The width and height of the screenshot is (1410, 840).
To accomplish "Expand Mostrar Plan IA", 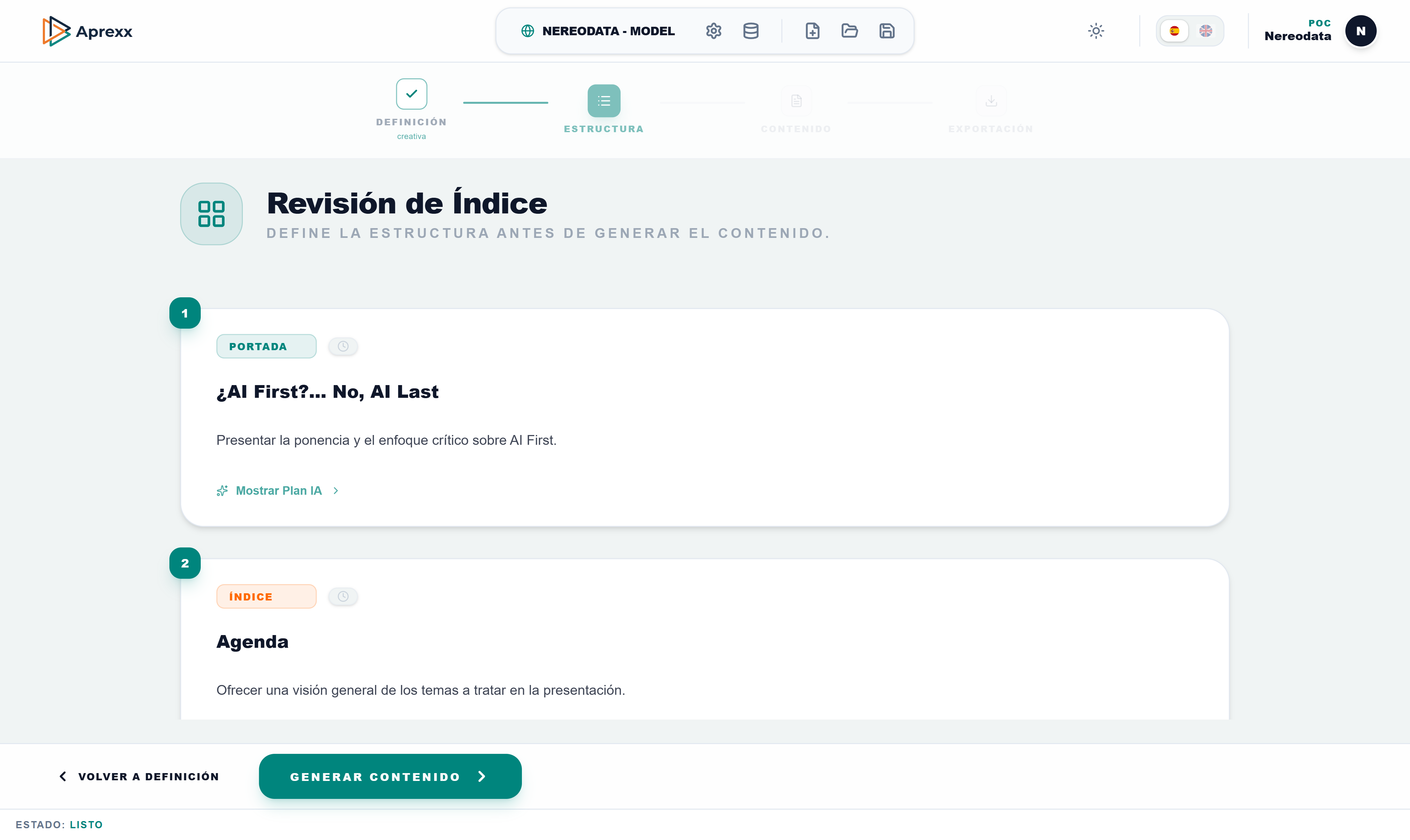I will point(278,491).
